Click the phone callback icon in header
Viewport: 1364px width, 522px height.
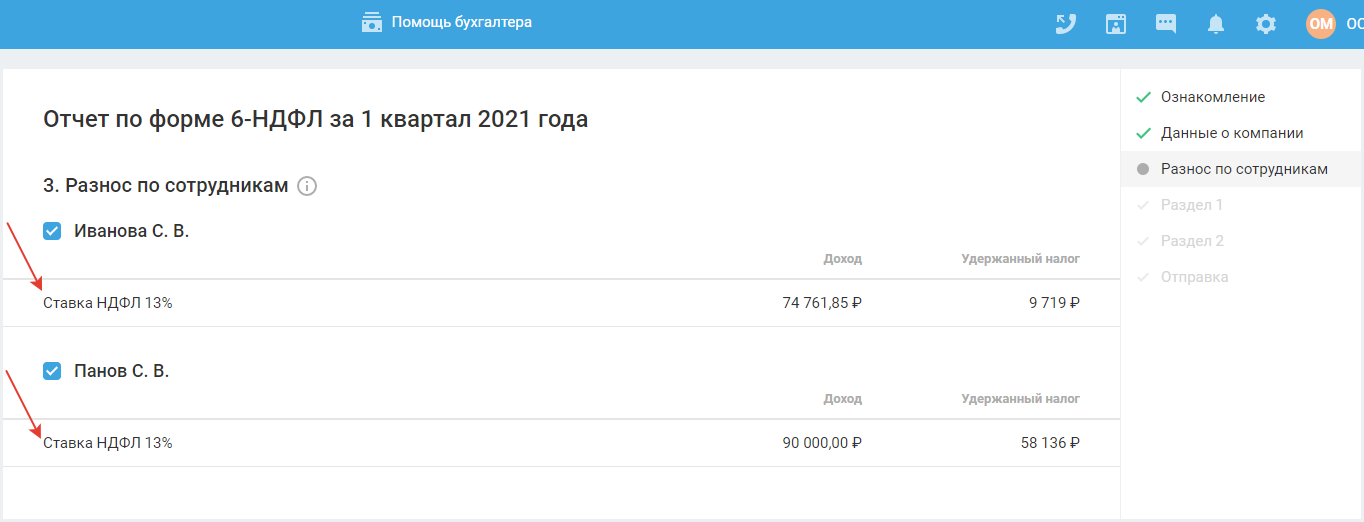click(x=1066, y=23)
